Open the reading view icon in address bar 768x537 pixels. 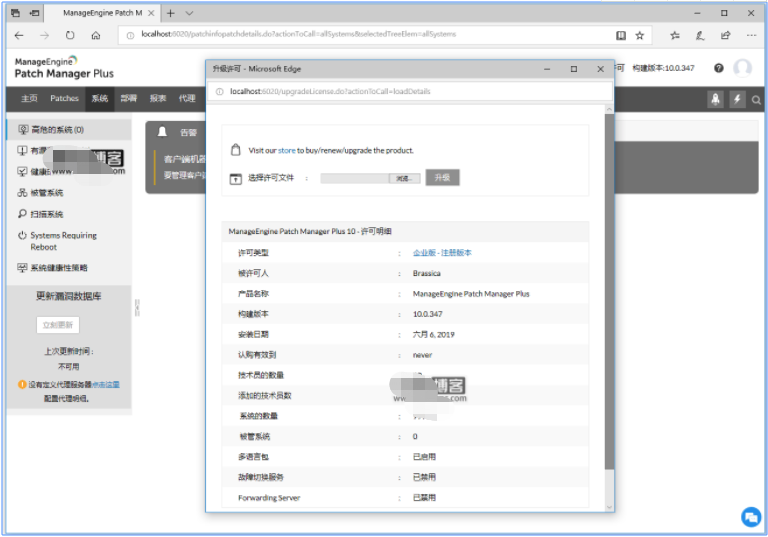pyautogui.click(x=621, y=35)
